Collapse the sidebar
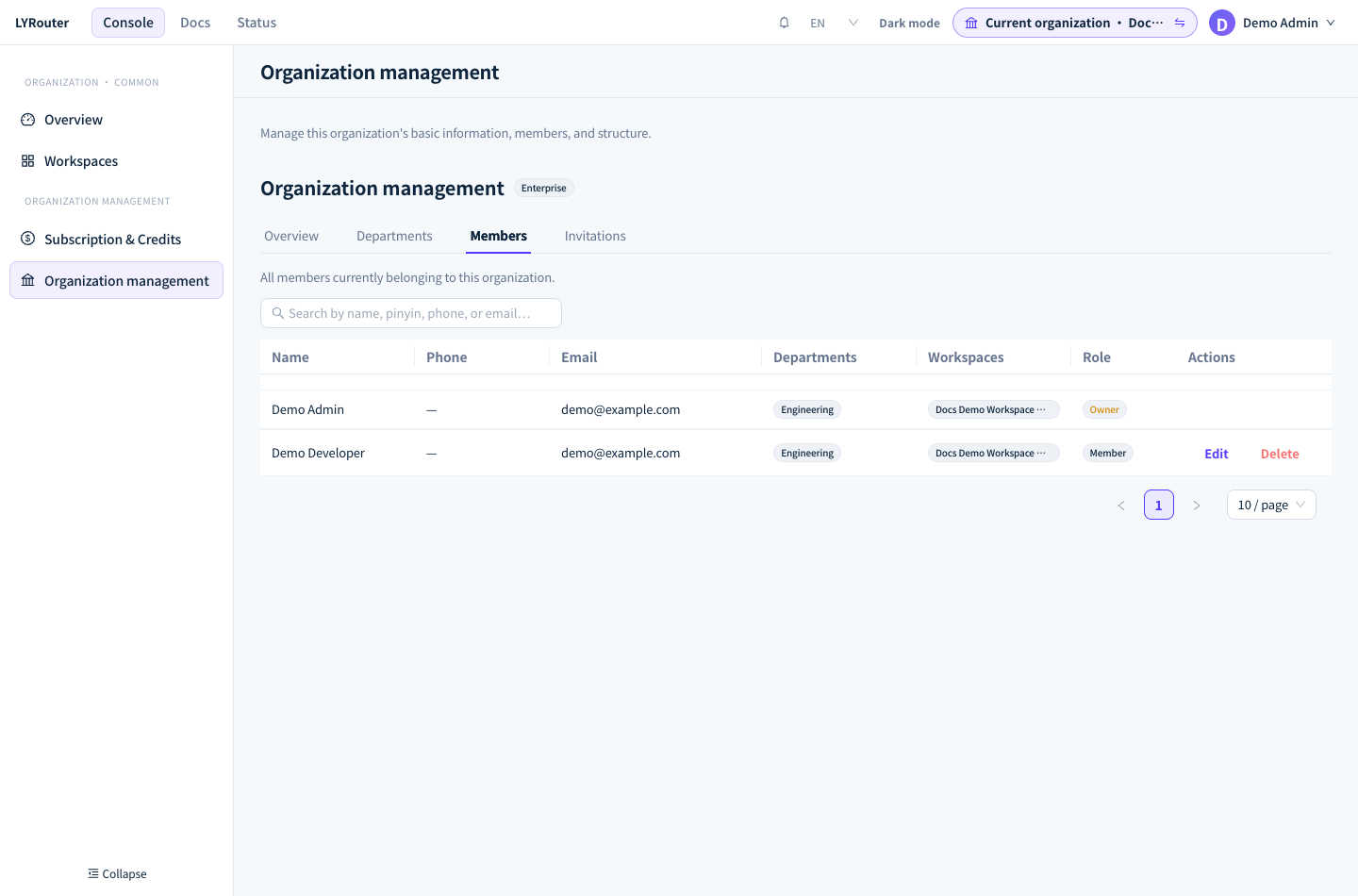 tap(117, 873)
